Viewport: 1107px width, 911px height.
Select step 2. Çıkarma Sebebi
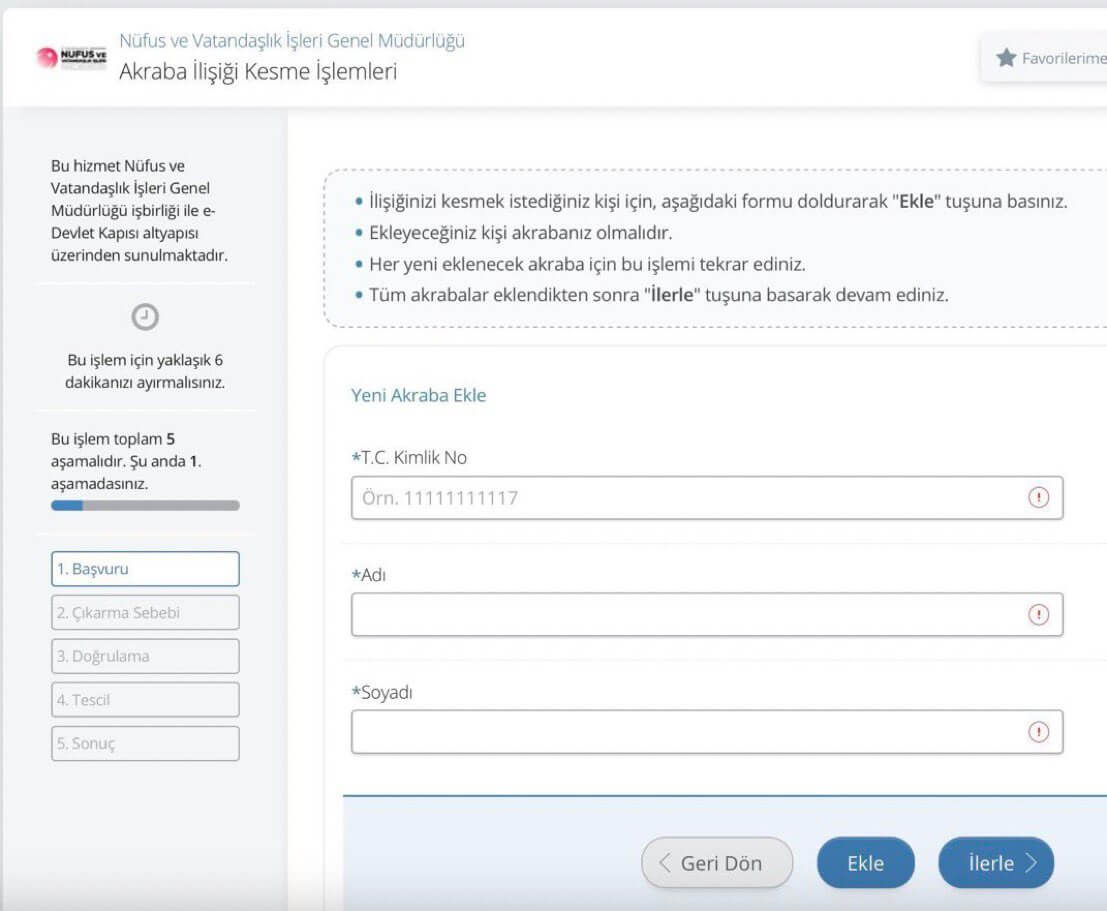145,613
